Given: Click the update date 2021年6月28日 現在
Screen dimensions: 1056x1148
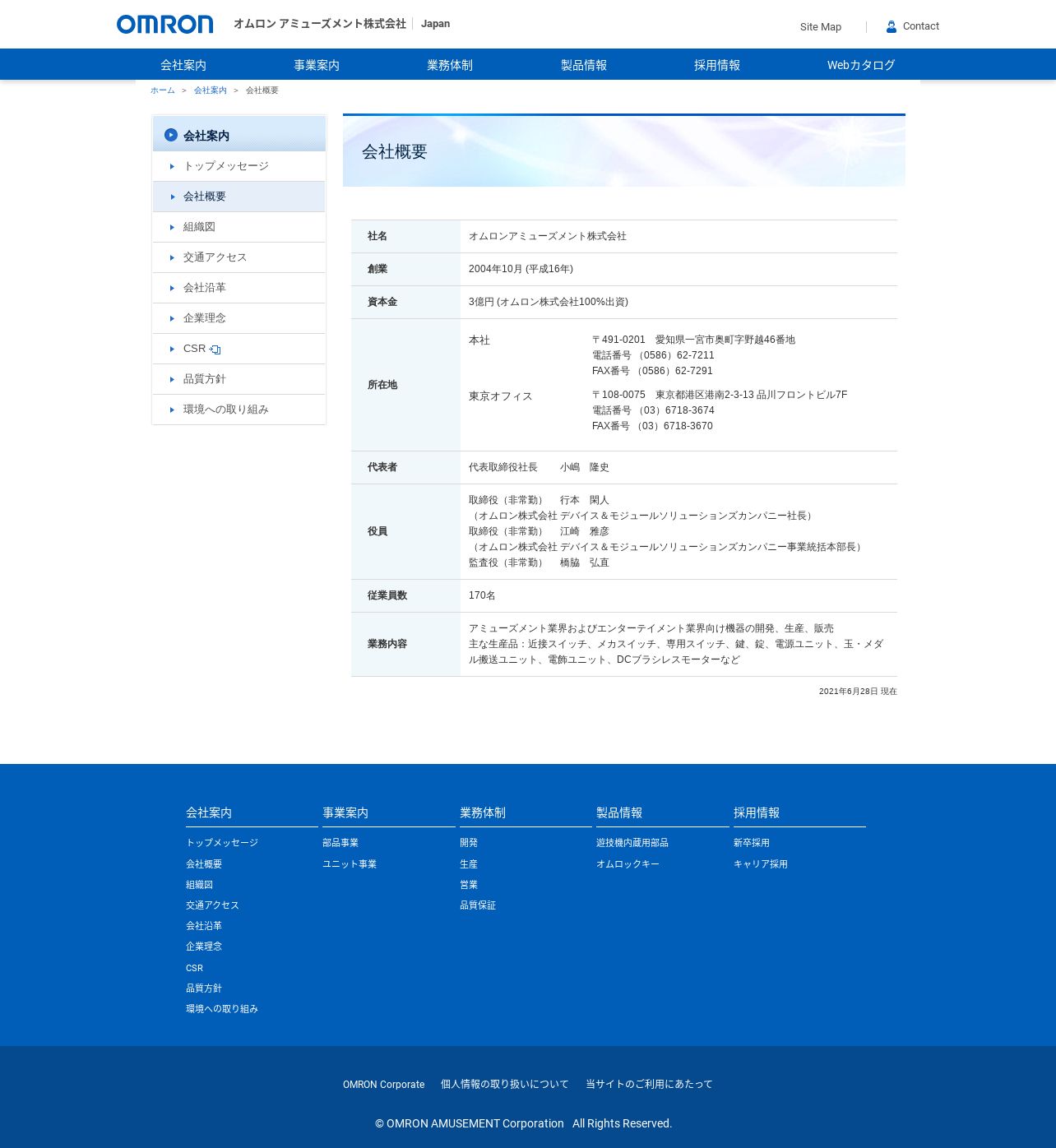Looking at the screenshot, I should [x=858, y=692].
